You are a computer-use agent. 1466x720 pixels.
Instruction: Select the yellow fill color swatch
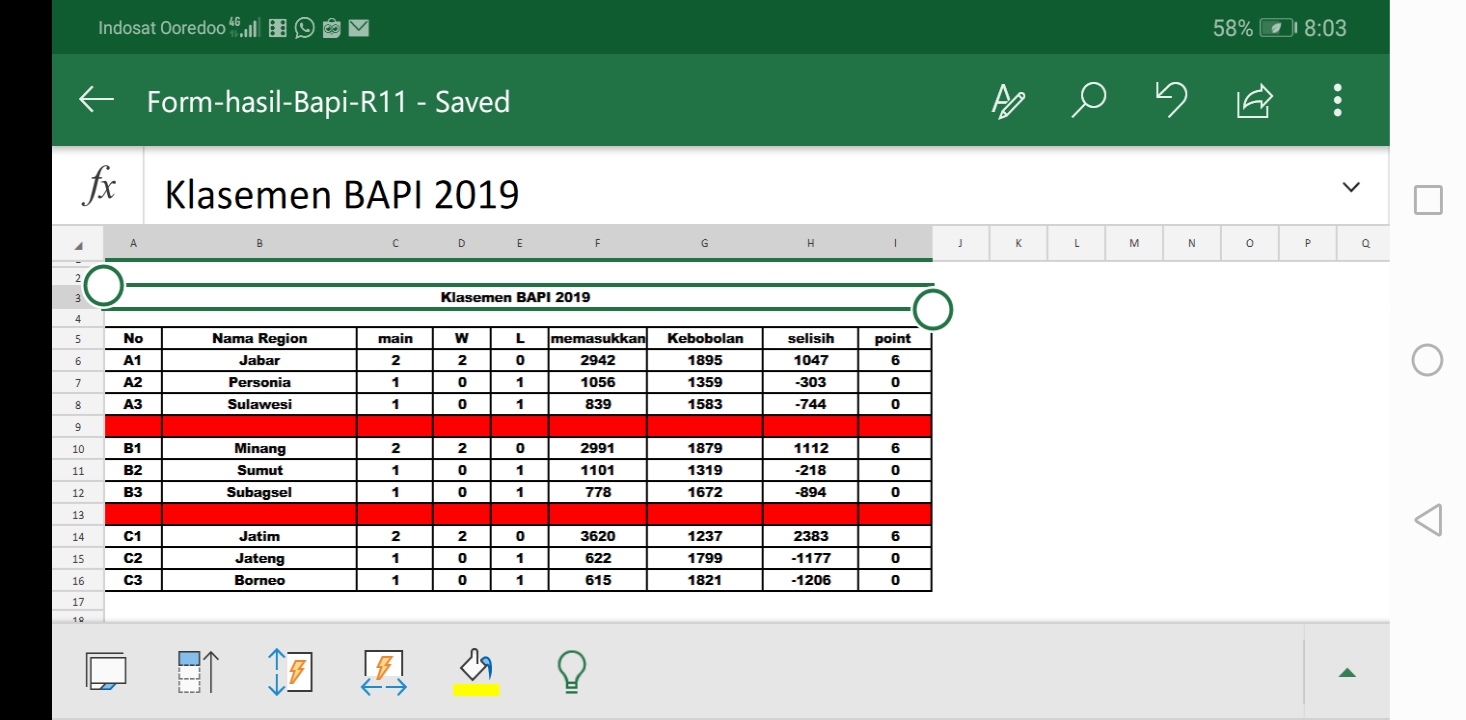click(476, 689)
